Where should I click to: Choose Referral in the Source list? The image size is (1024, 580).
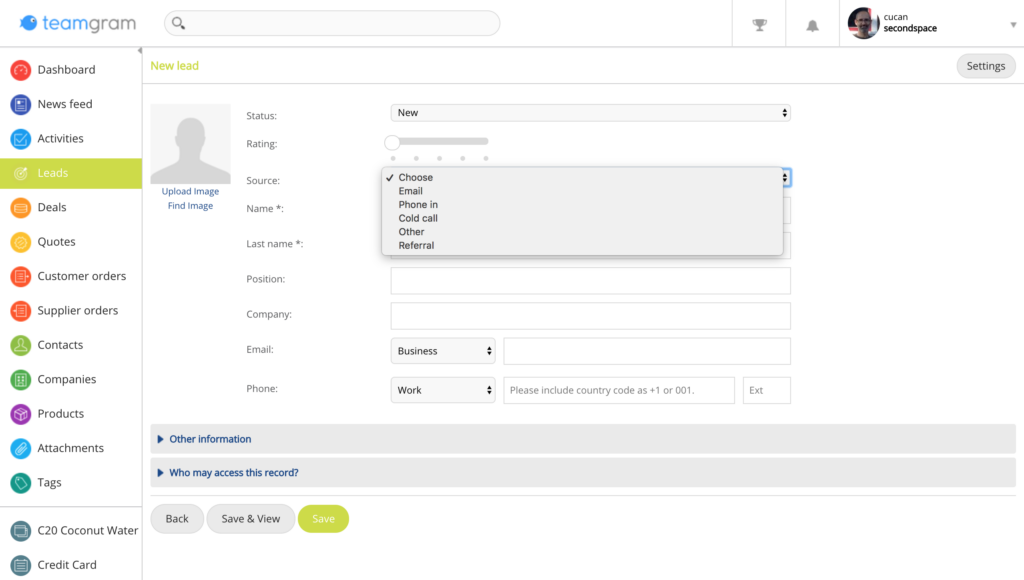point(416,246)
